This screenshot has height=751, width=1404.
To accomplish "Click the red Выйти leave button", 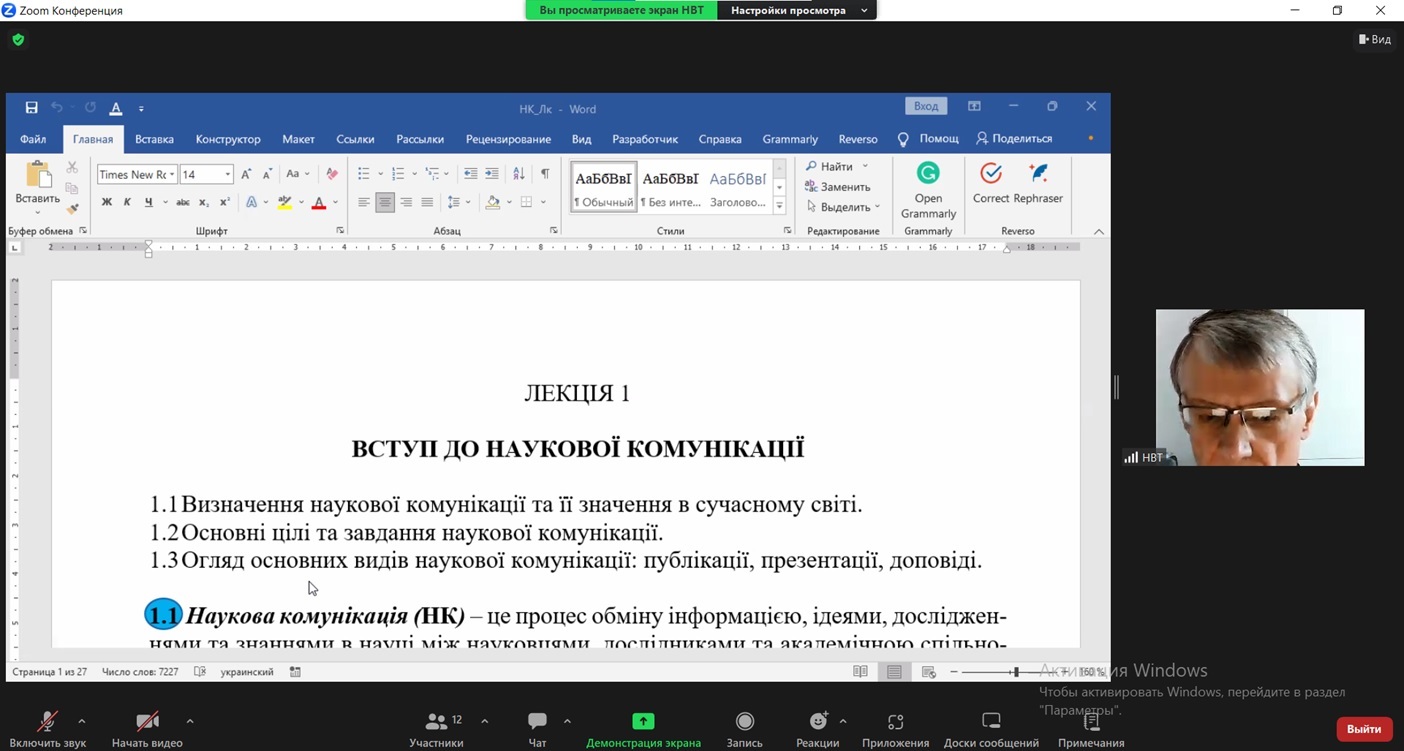I will pos(1363,729).
